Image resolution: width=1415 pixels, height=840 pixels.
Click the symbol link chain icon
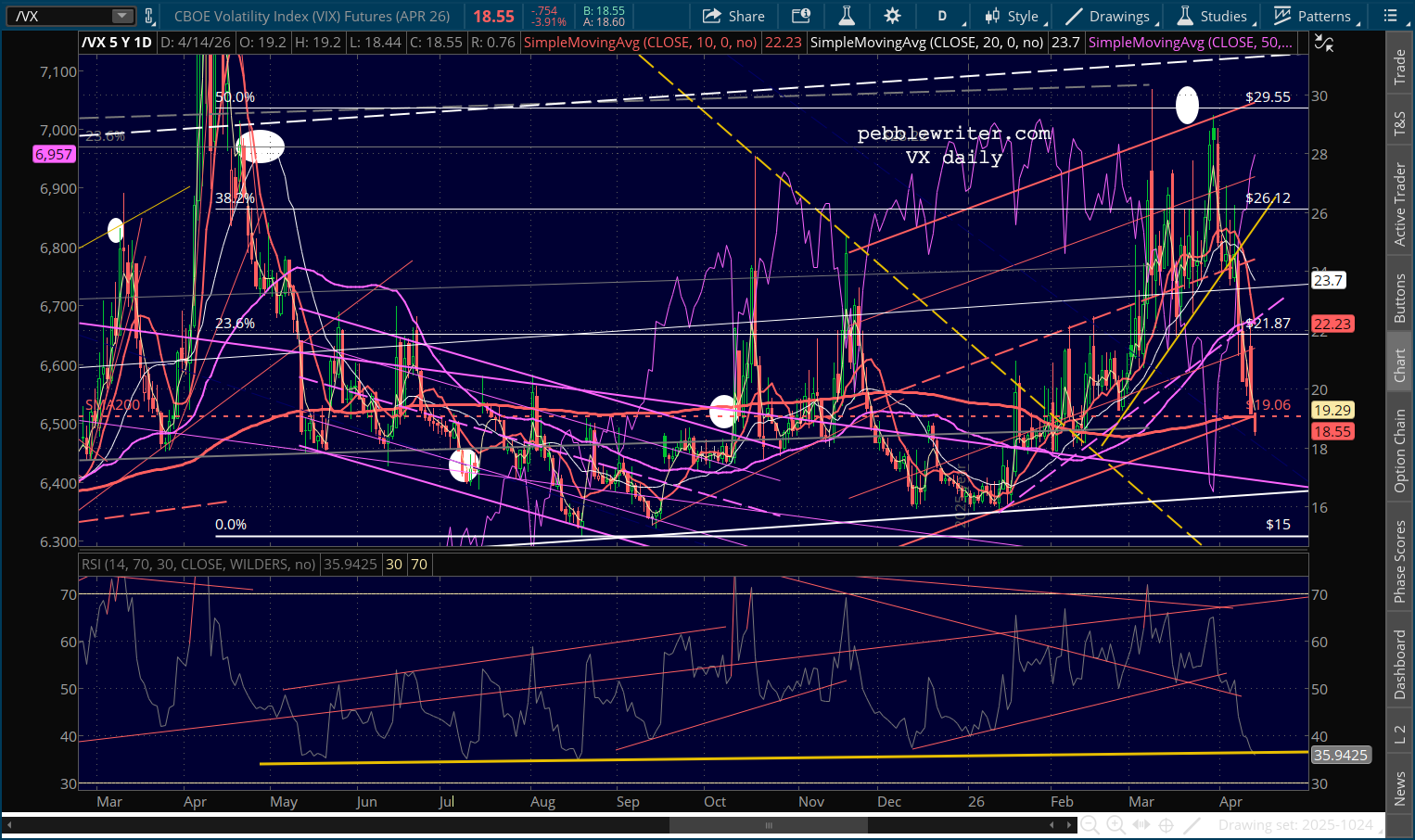[148, 16]
